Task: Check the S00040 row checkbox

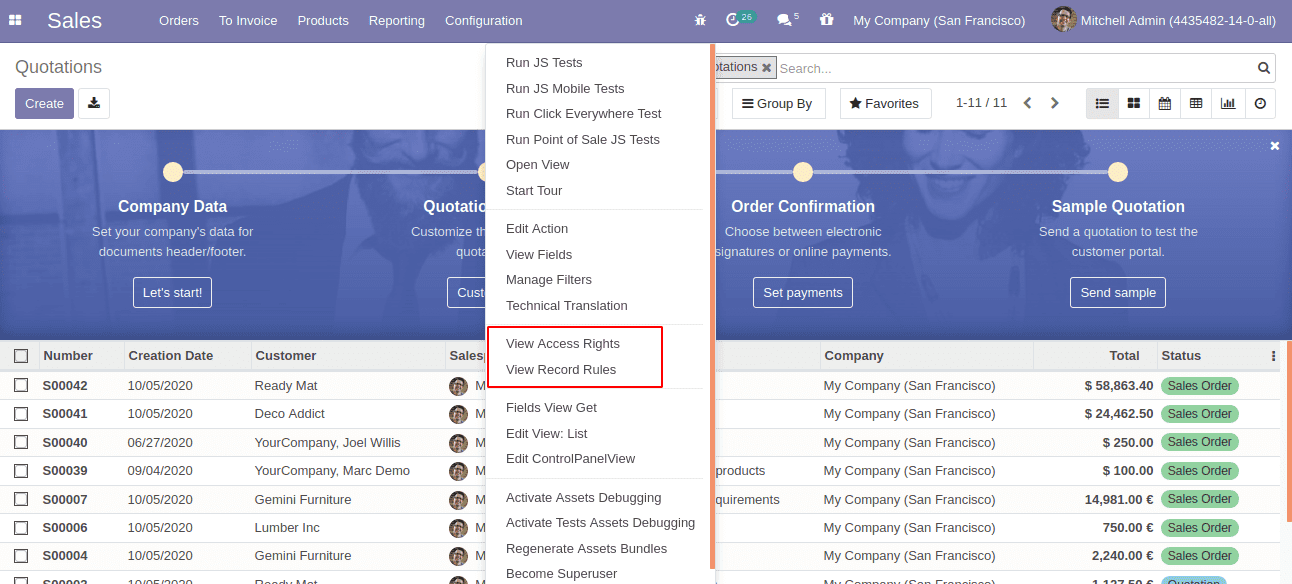Action: (x=21, y=442)
